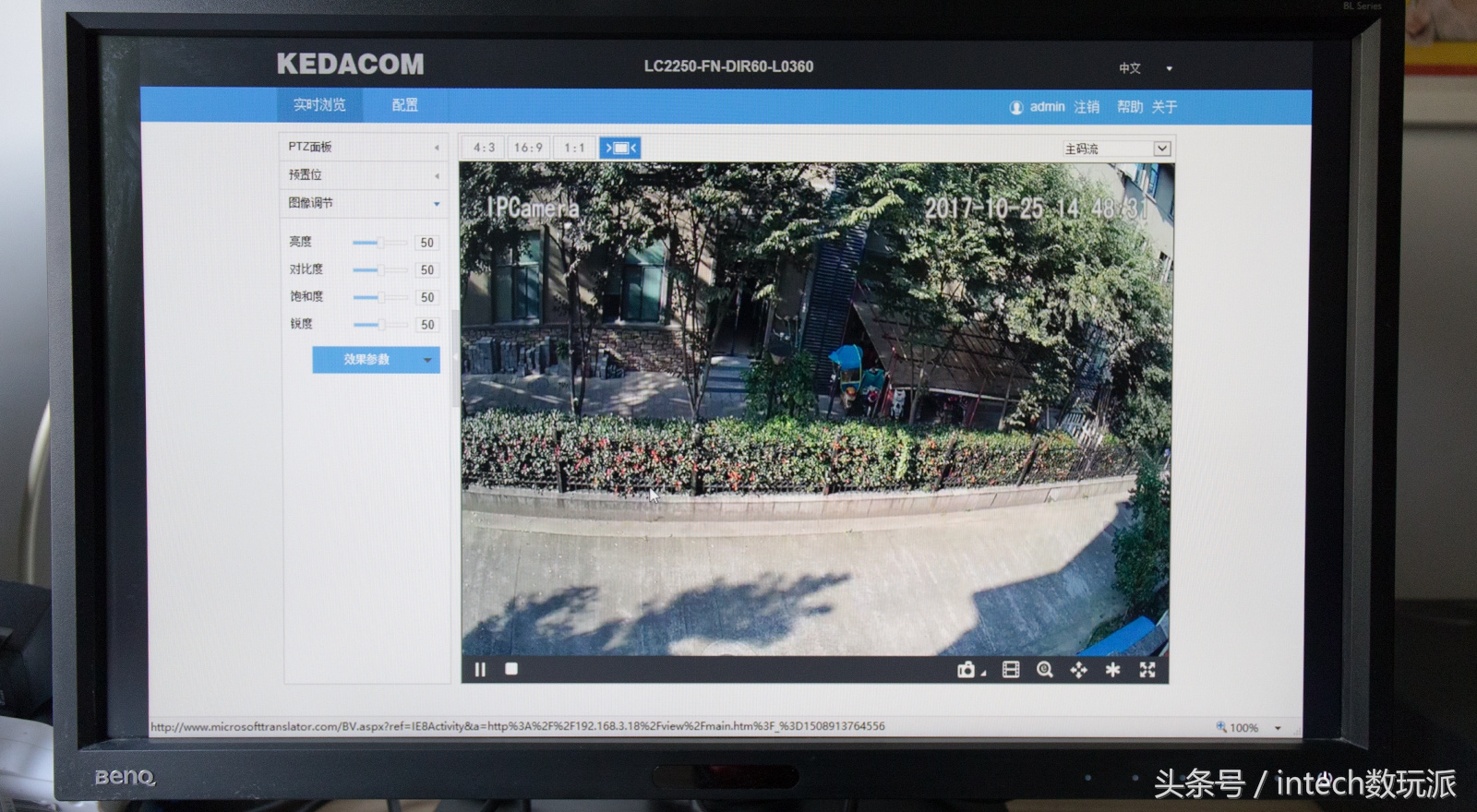The width and height of the screenshot is (1477, 812).
Task: Click the four-arrow PTZ move icon
Action: [x=1078, y=670]
